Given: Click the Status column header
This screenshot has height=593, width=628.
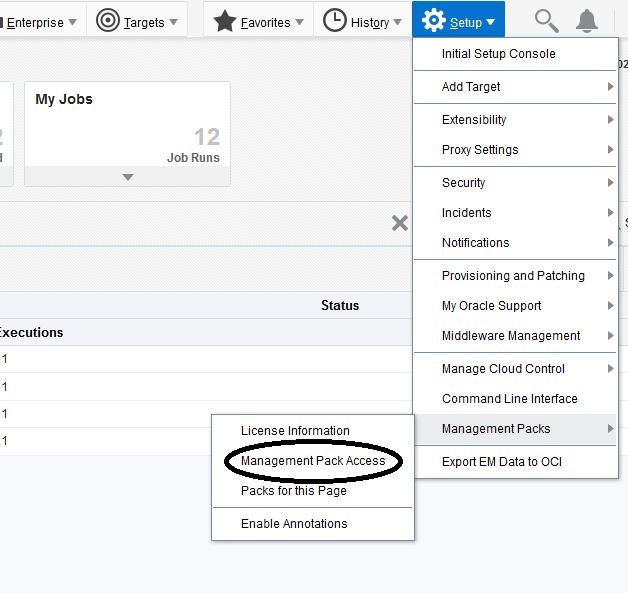Looking at the screenshot, I should tap(340, 306).
